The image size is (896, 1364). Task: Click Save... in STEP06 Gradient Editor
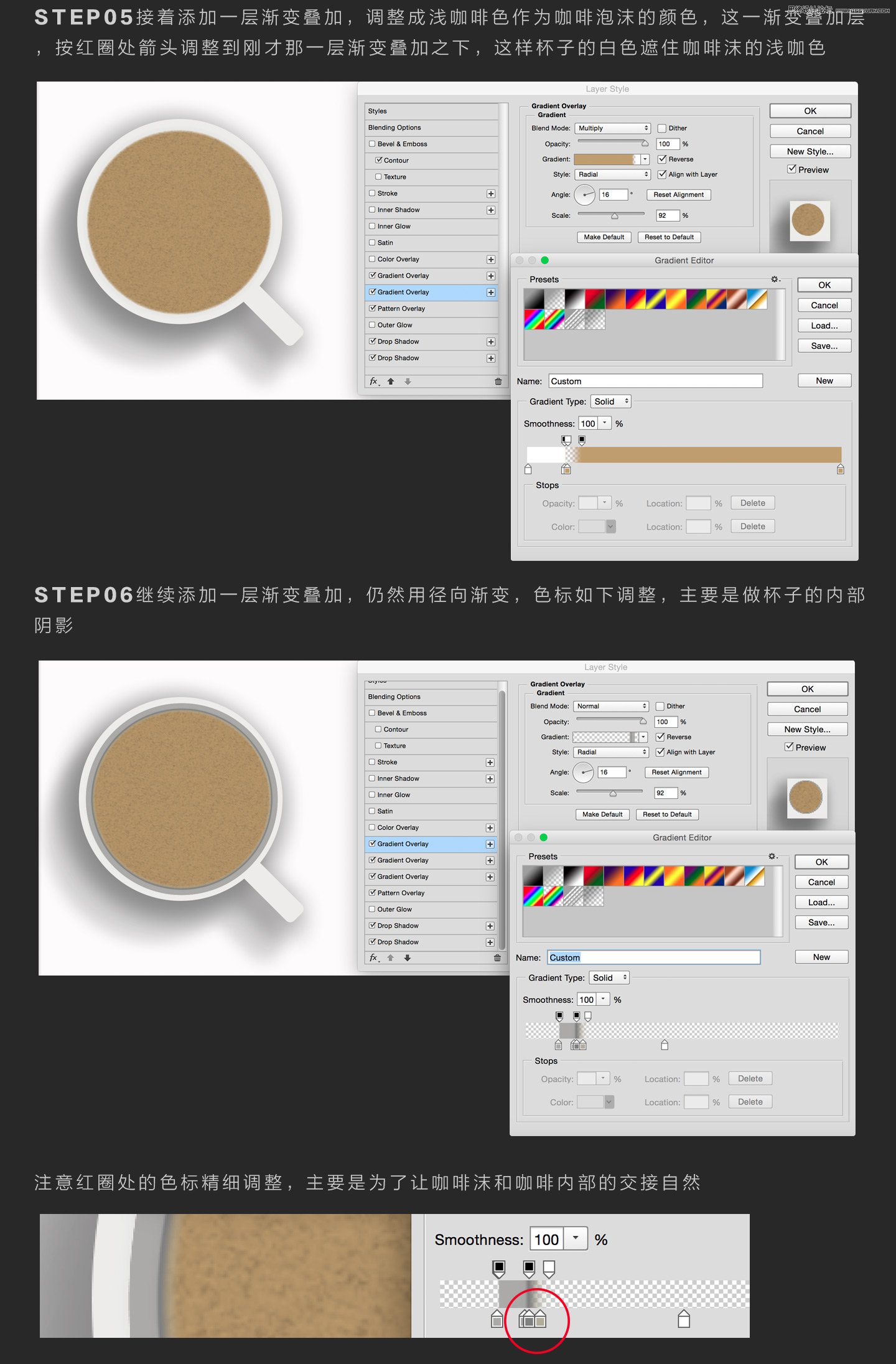click(822, 923)
